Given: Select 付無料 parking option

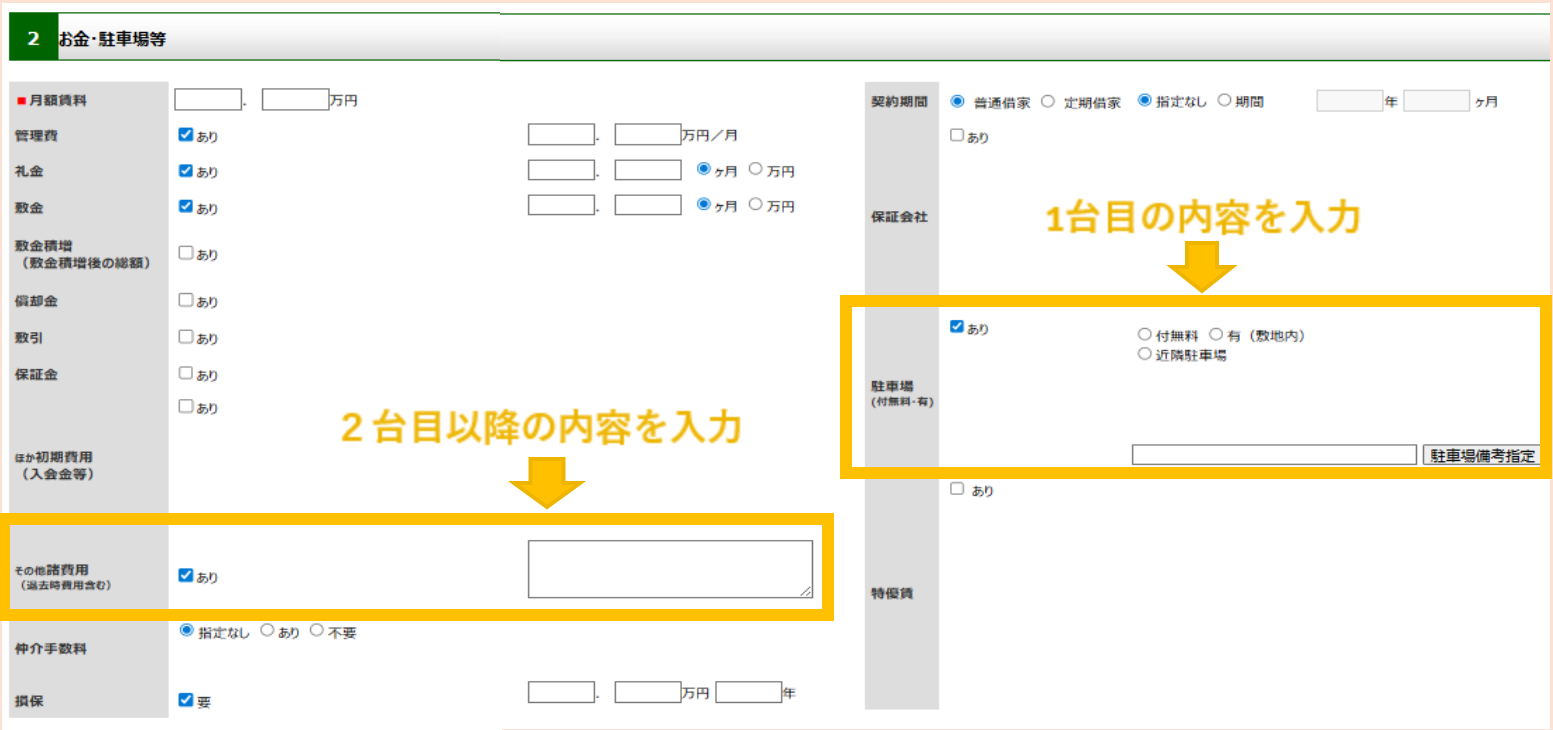Looking at the screenshot, I should [1144, 335].
